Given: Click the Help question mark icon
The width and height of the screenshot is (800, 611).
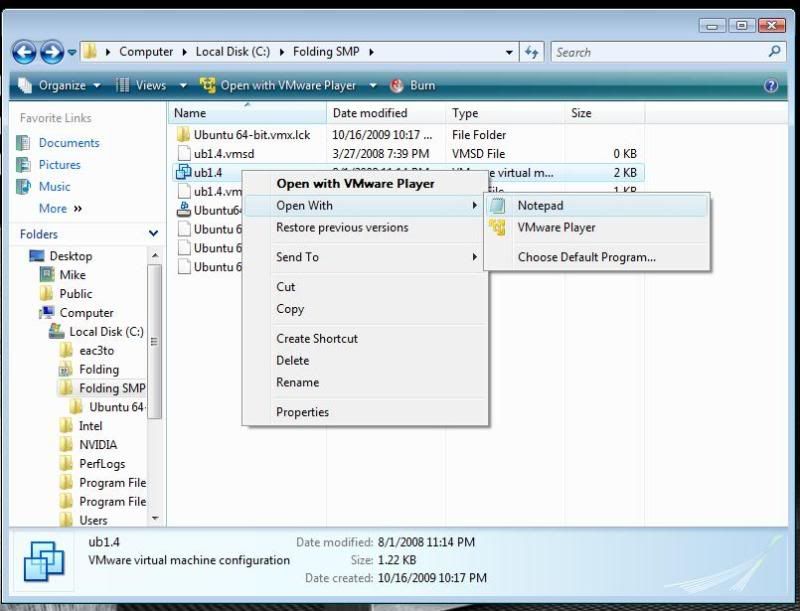Looking at the screenshot, I should (x=771, y=86).
